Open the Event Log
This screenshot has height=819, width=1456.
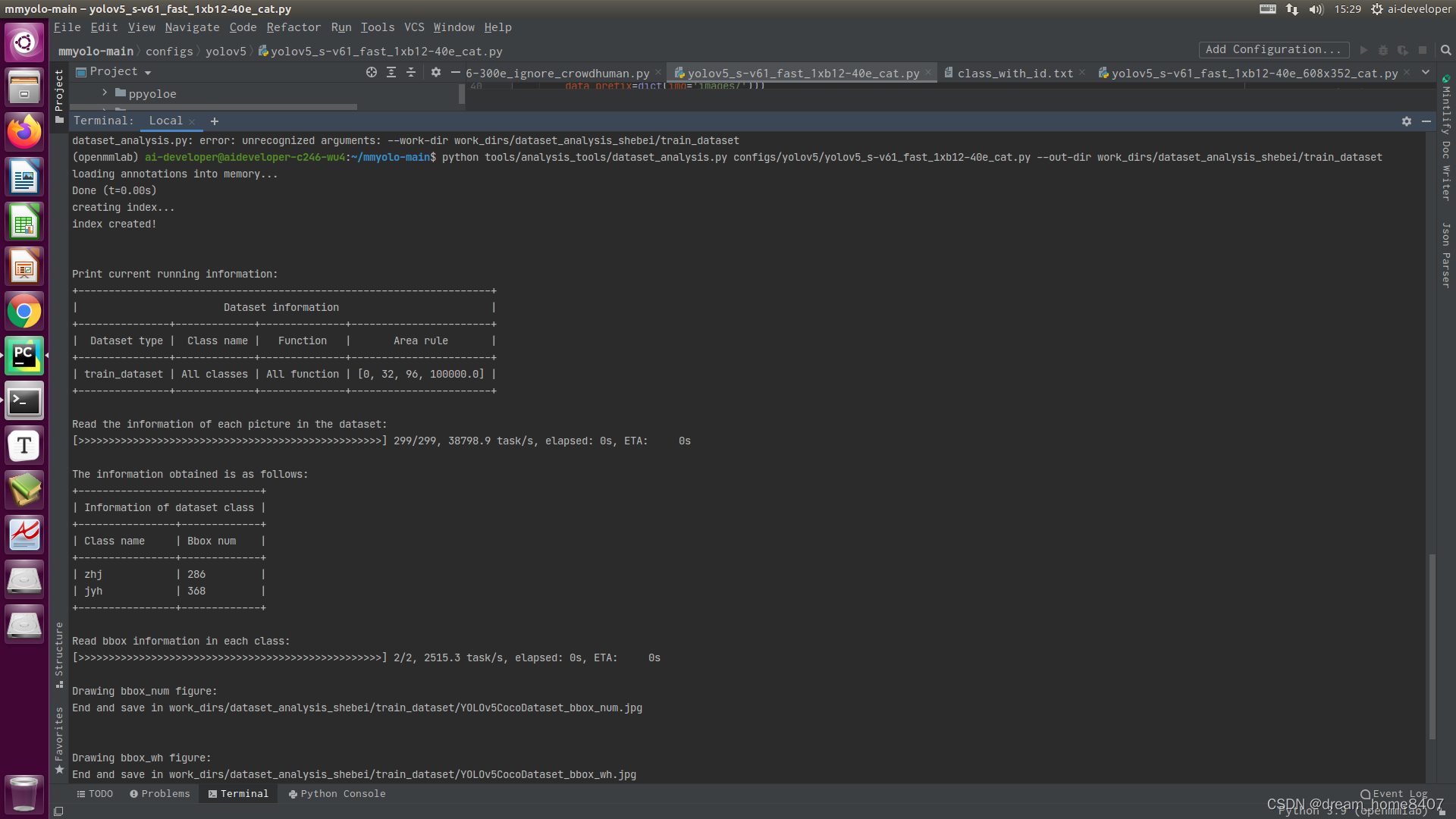tap(1394, 794)
